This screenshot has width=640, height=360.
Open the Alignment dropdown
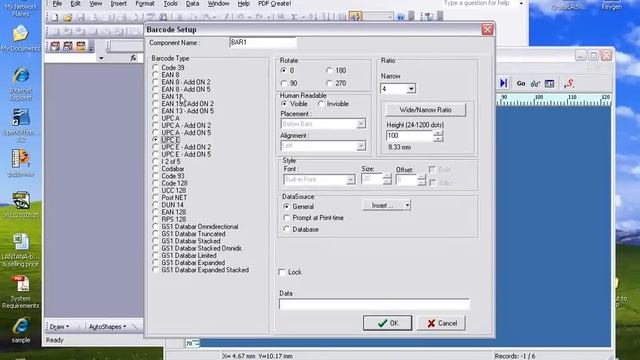361,146
